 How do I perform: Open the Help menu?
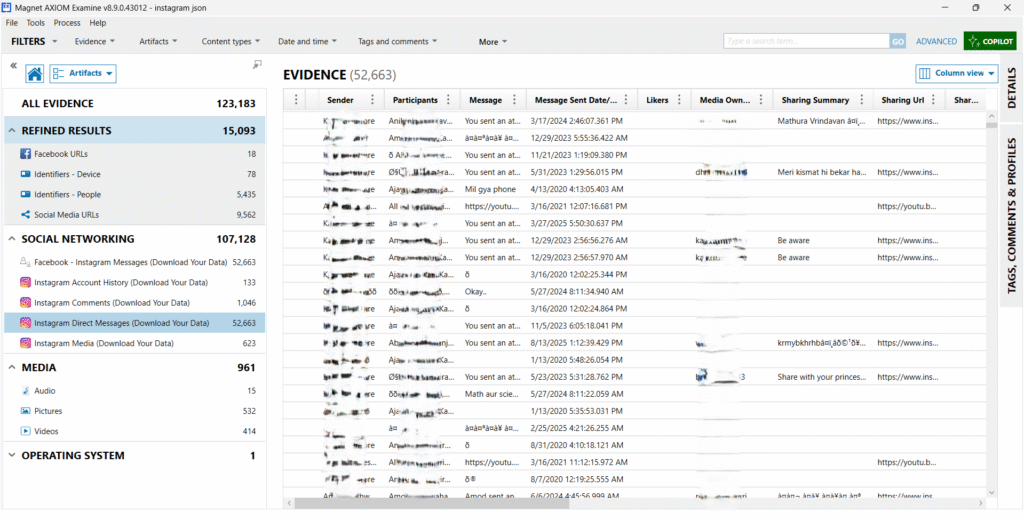98,23
